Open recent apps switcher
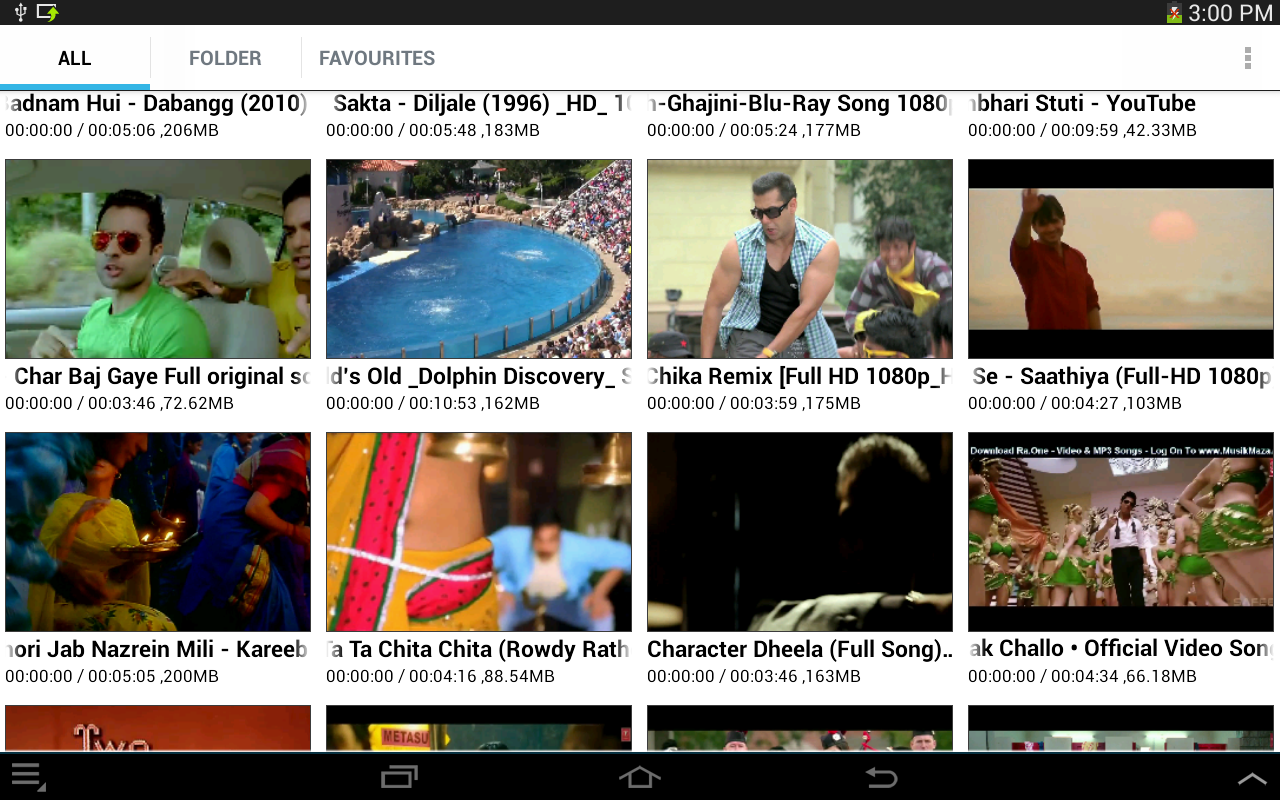 (x=399, y=777)
